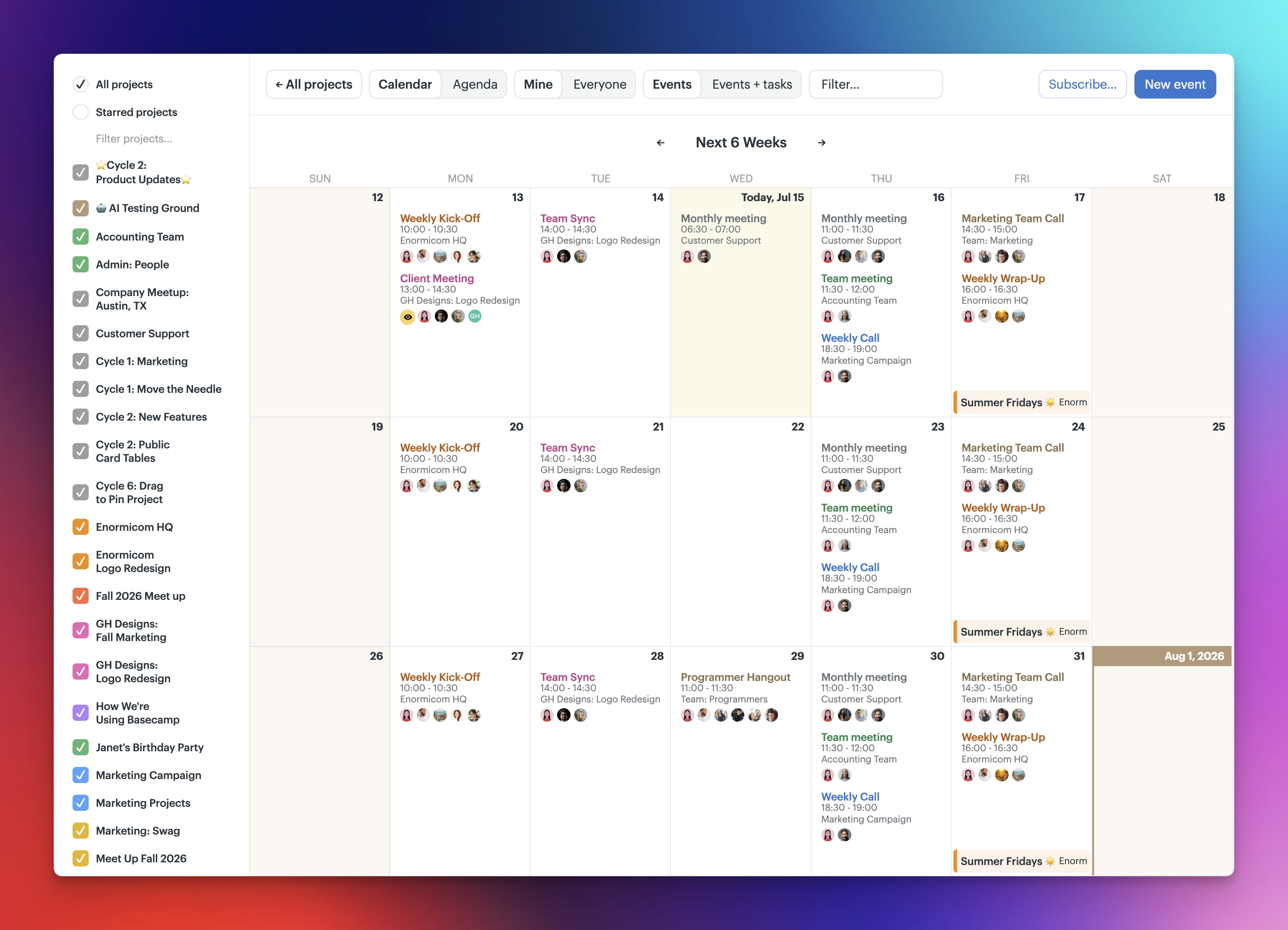
Task: Select the Everyone filter tab
Action: (x=600, y=84)
